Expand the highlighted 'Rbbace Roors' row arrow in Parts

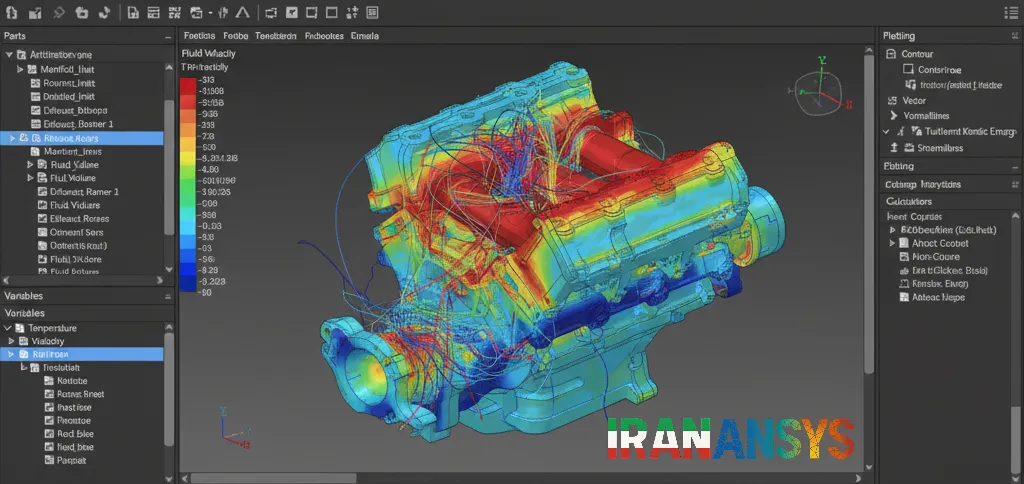click(x=12, y=138)
